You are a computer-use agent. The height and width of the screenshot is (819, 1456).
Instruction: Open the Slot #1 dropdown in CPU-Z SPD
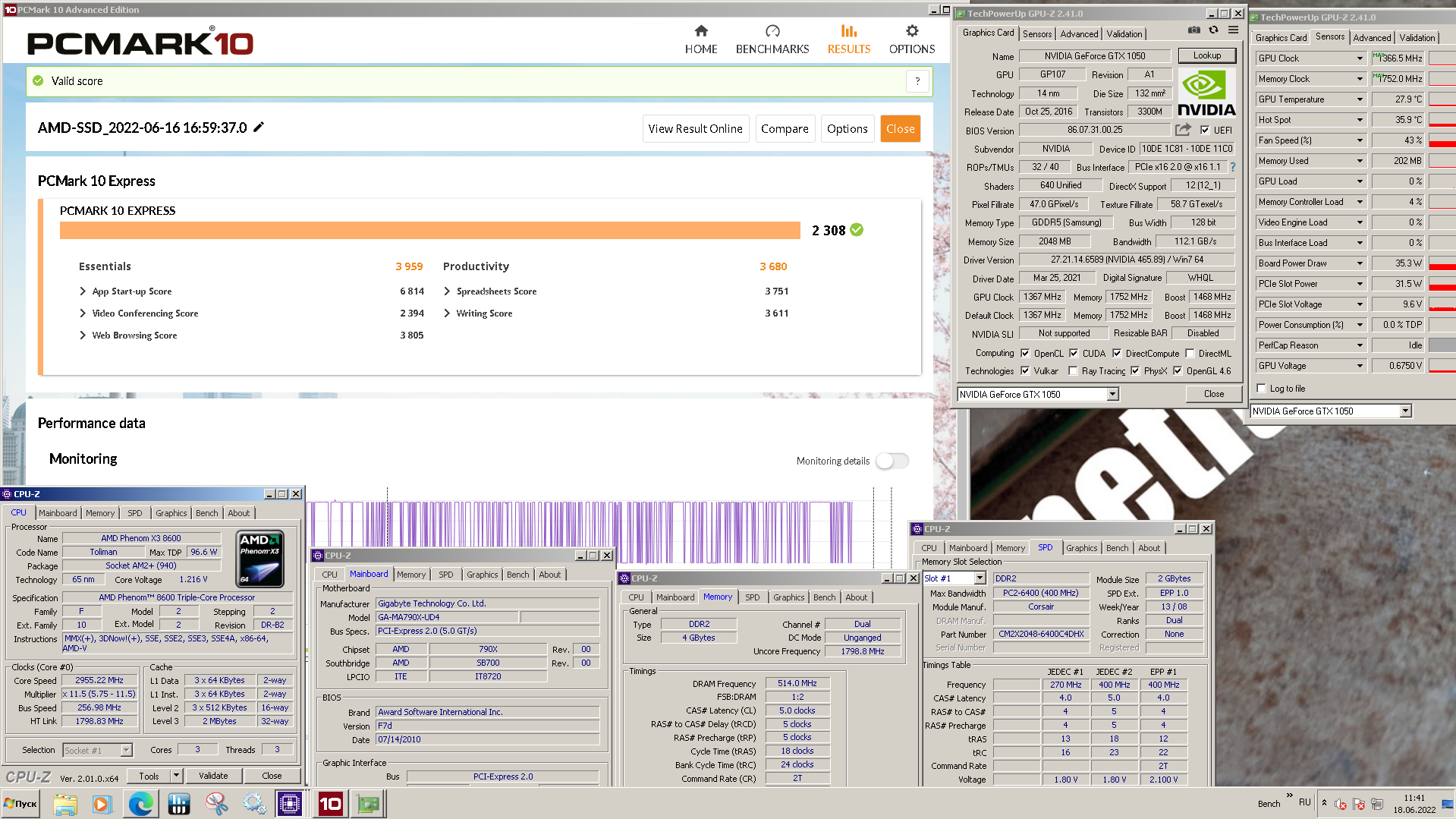pos(980,578)
